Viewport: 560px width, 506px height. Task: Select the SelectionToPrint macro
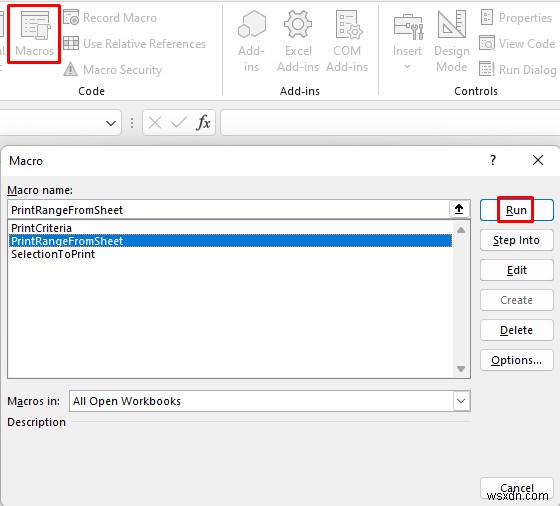[230, 254]
